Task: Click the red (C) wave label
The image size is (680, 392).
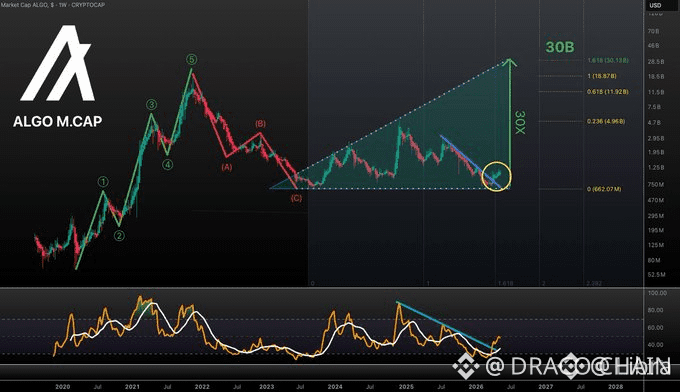Action: click(296, 198)
